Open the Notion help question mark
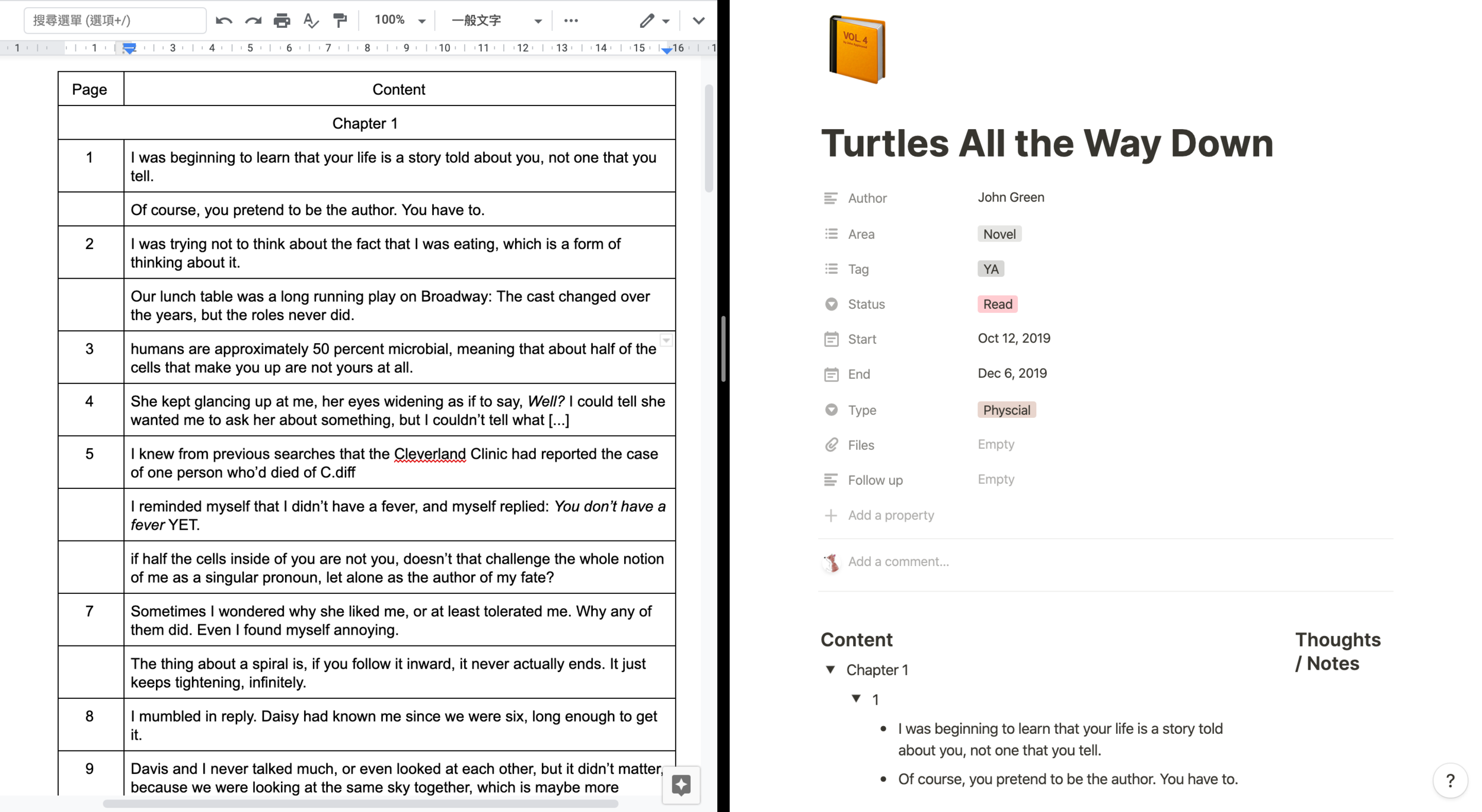Image resolution: width=1482 pixels, height=812 pixels. pos(1450,781)
